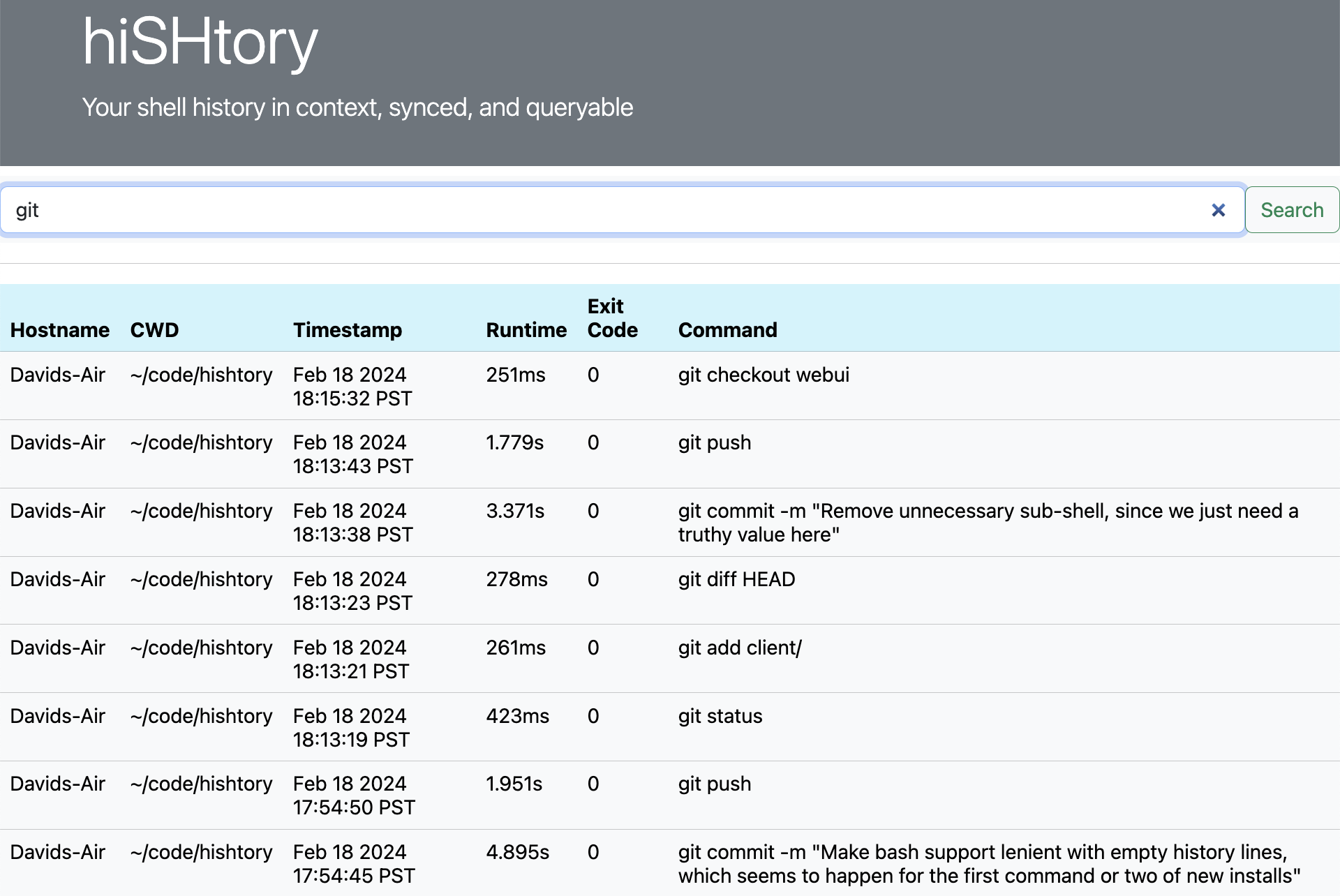The width and height of the screenshot is (1340, 896).
Task: Sort by the Runtime column header
Action: click(526, 329)
